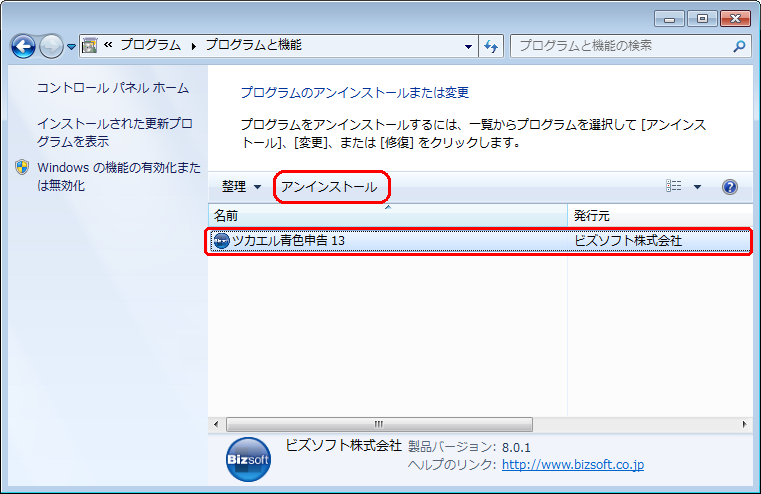
Task: Minimize the Programs and Features window
Action: pyautogui.click(x=669, y=19)
